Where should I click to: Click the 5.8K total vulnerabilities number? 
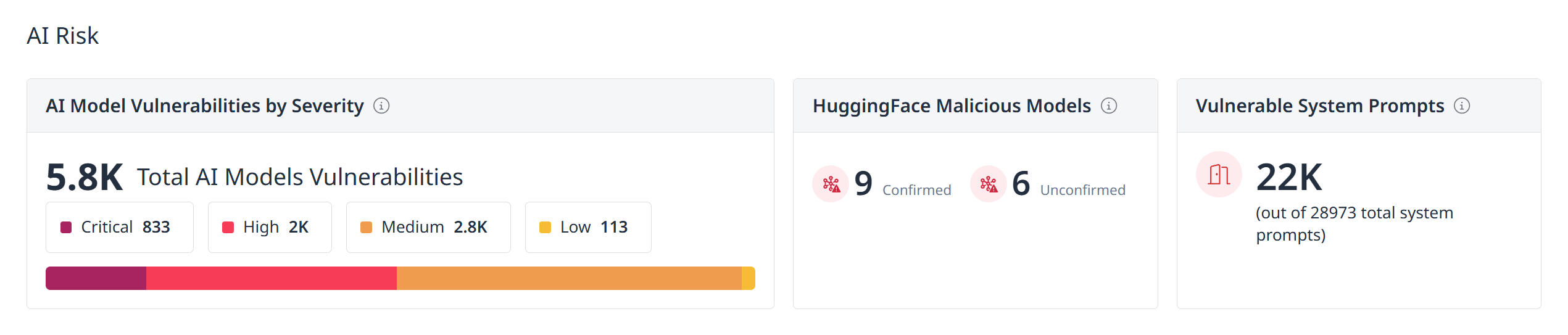tap(85, 178)
